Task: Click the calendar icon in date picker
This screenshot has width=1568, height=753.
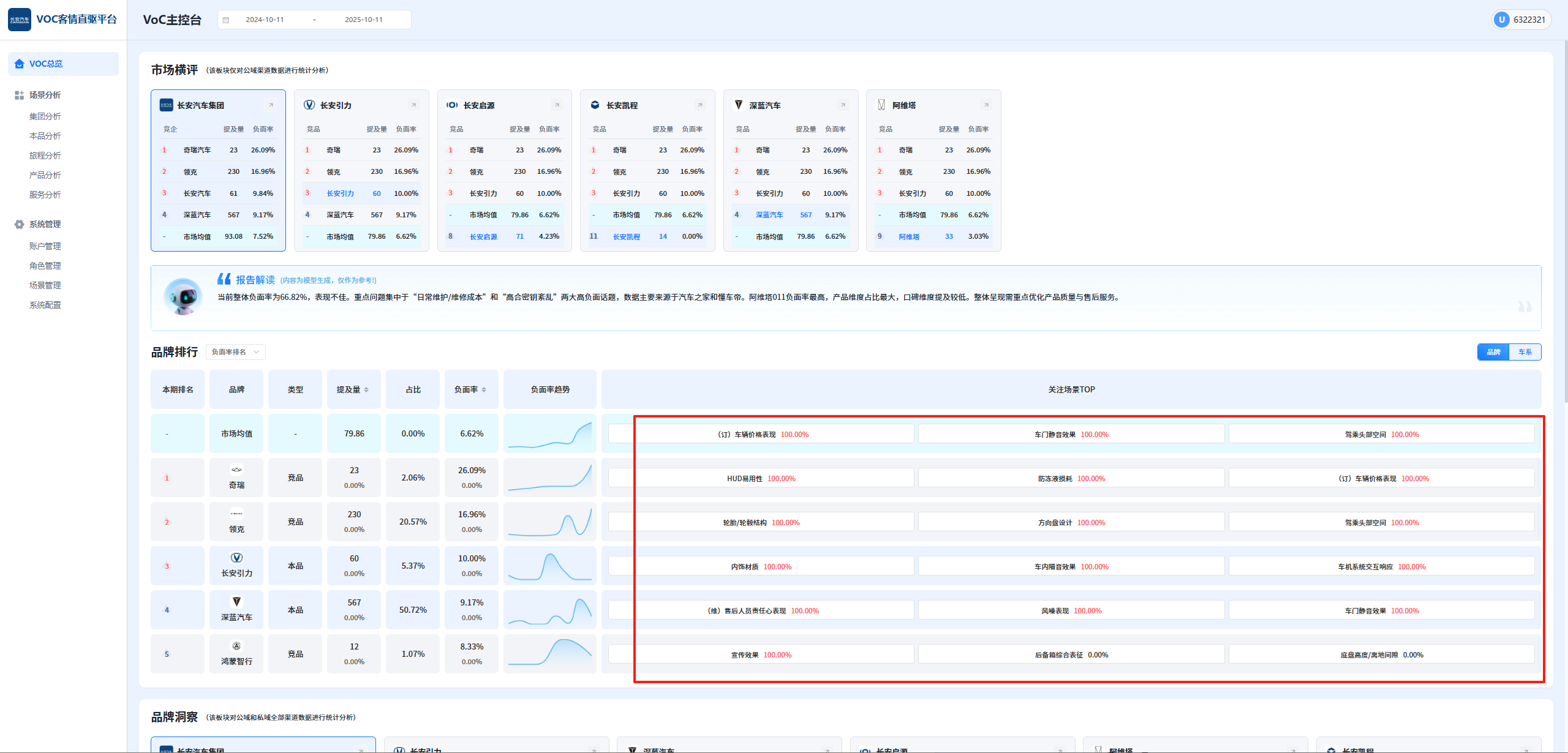Action: coord(226,20)
